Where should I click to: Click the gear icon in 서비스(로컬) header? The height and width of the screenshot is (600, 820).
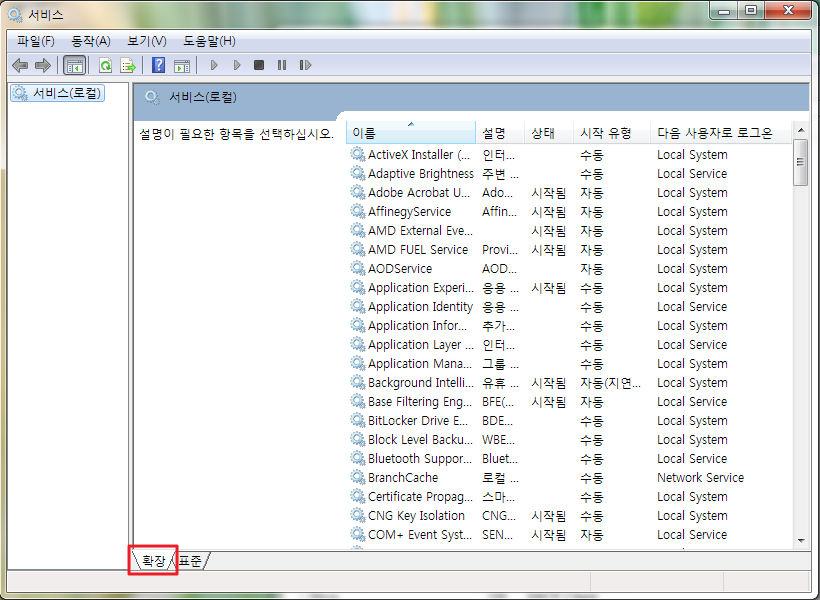[x=152, y=97]
